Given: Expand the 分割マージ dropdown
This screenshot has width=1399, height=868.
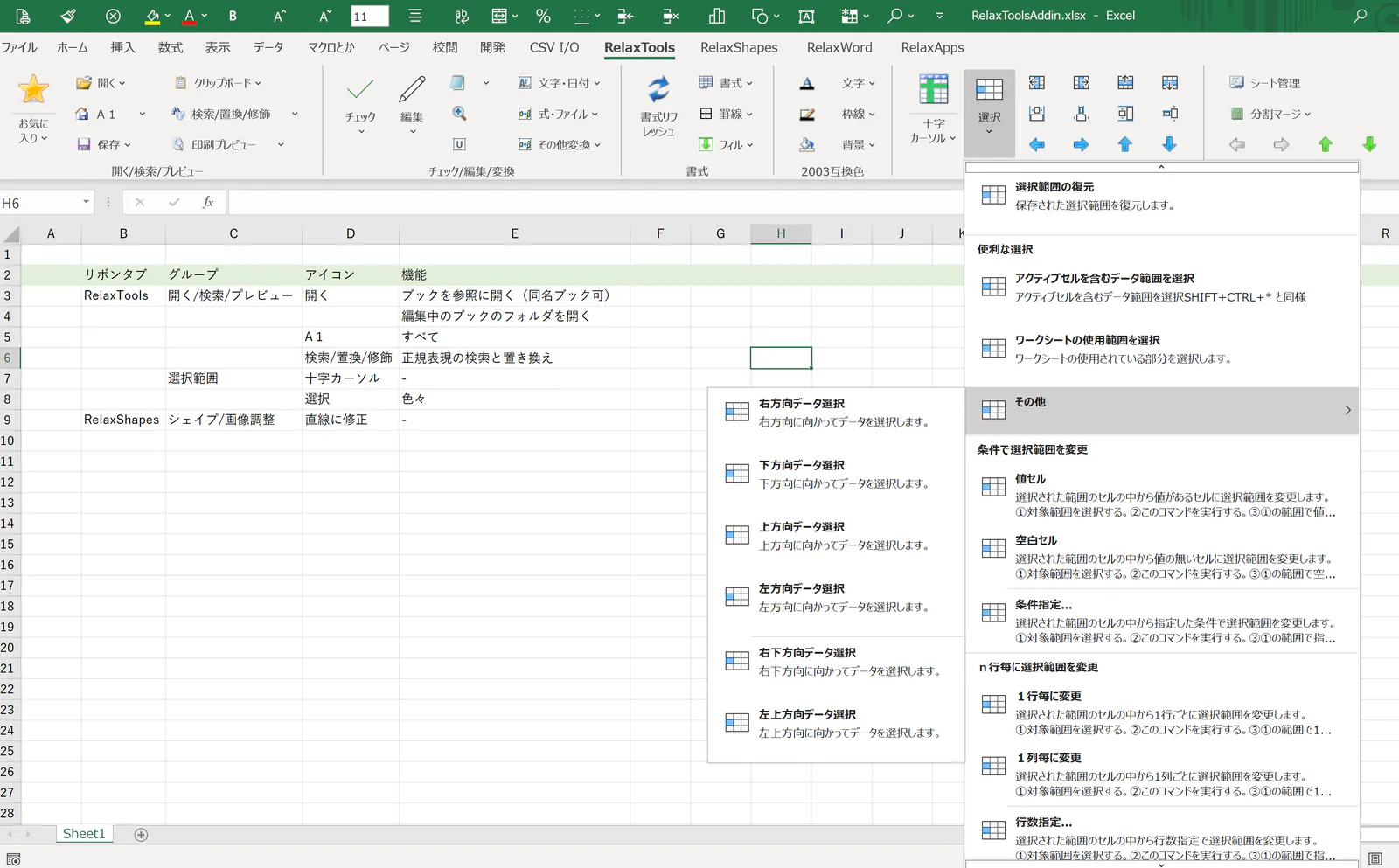Looking at the screenshot, I should [x=1270, y=114].
